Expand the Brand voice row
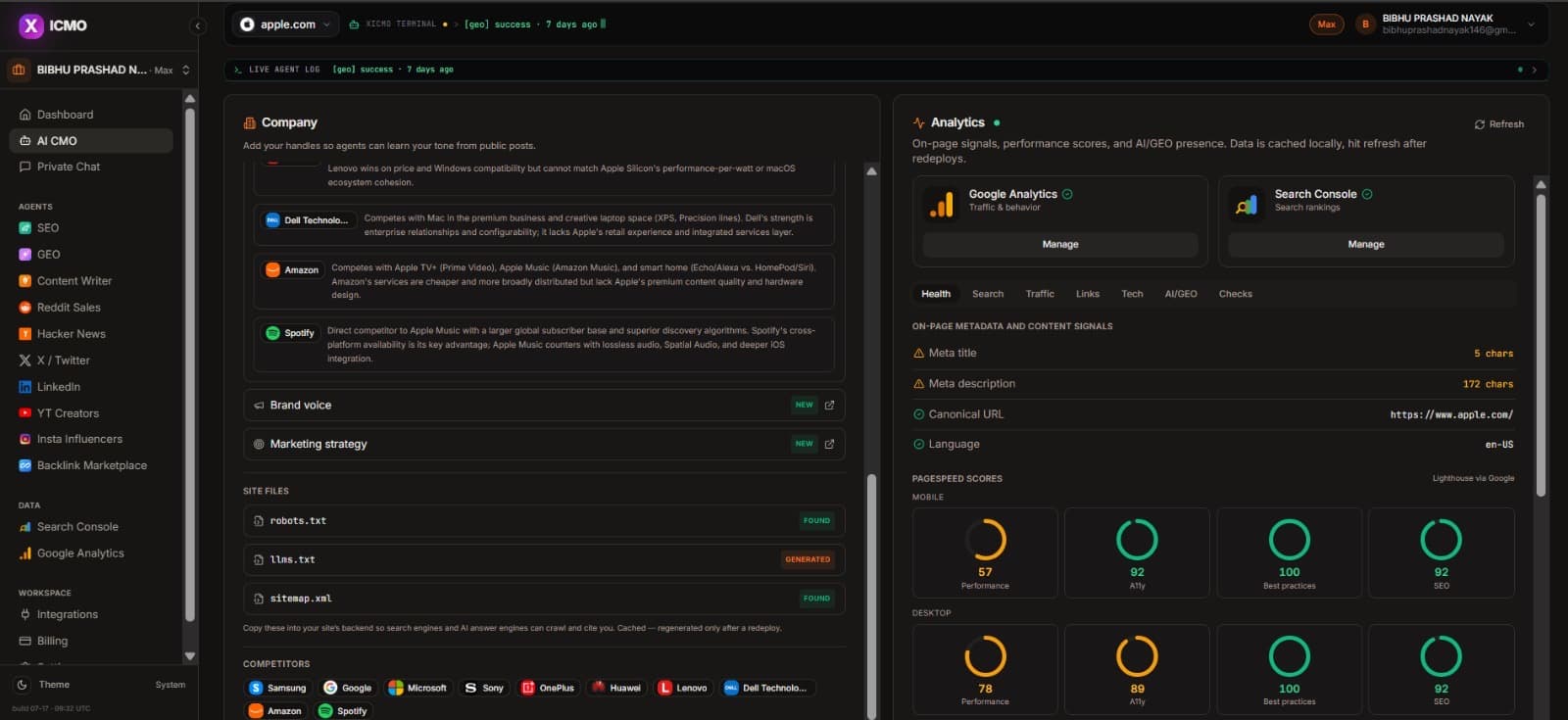The image size is (1568, 720). (544, 406)
